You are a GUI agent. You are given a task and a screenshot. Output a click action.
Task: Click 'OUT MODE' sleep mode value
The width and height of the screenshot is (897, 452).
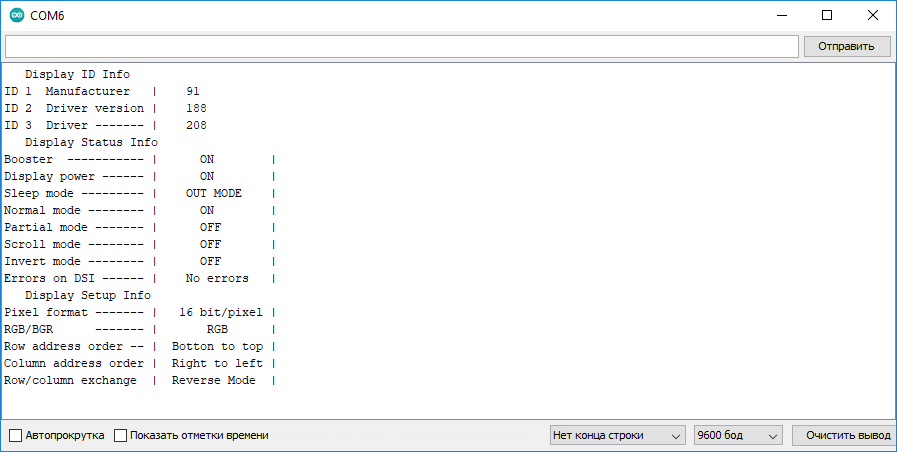[x=213, y=193]
